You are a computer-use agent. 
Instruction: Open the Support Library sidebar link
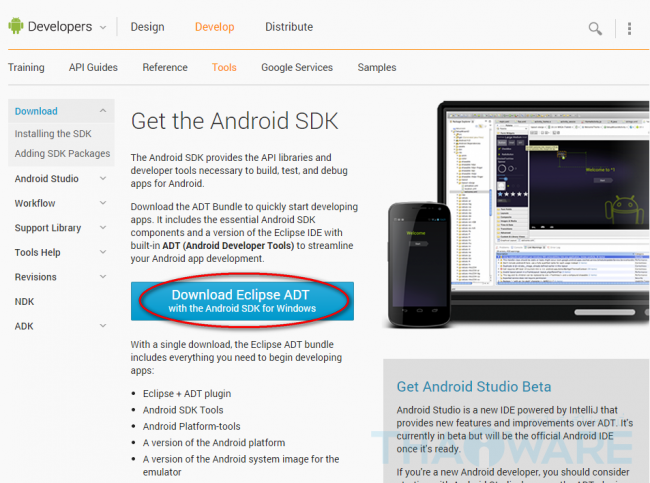point(48,228)
